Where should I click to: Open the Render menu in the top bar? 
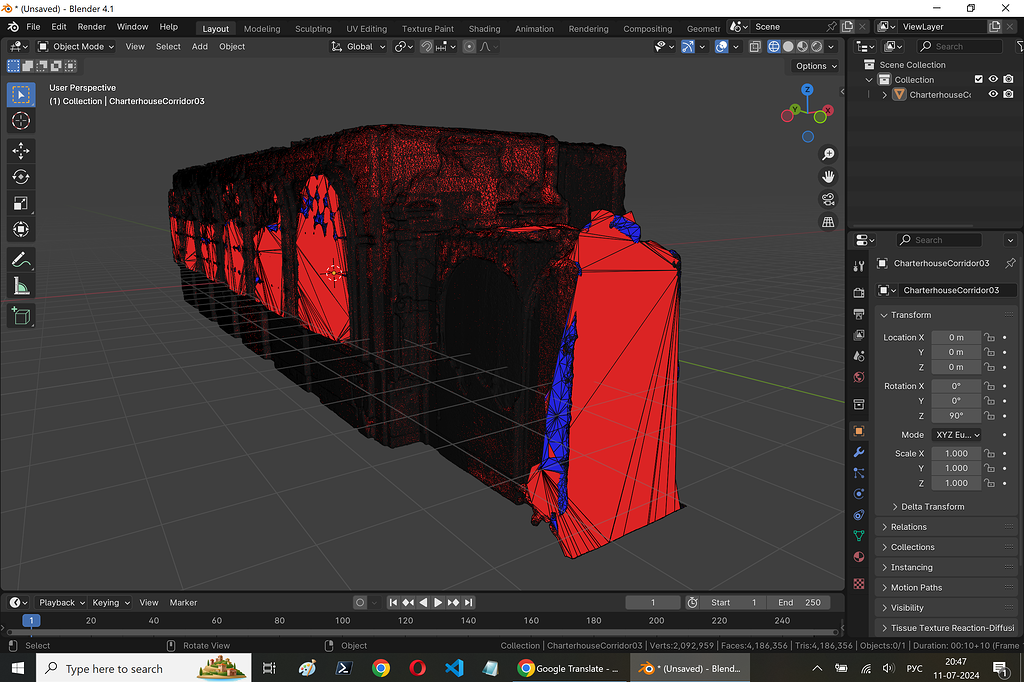coord(91,27)
